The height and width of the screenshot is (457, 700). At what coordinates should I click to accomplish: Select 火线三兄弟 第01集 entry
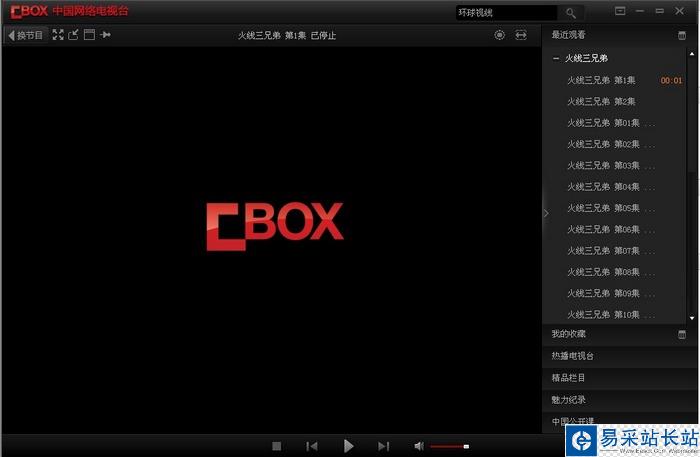click(611, 123)
